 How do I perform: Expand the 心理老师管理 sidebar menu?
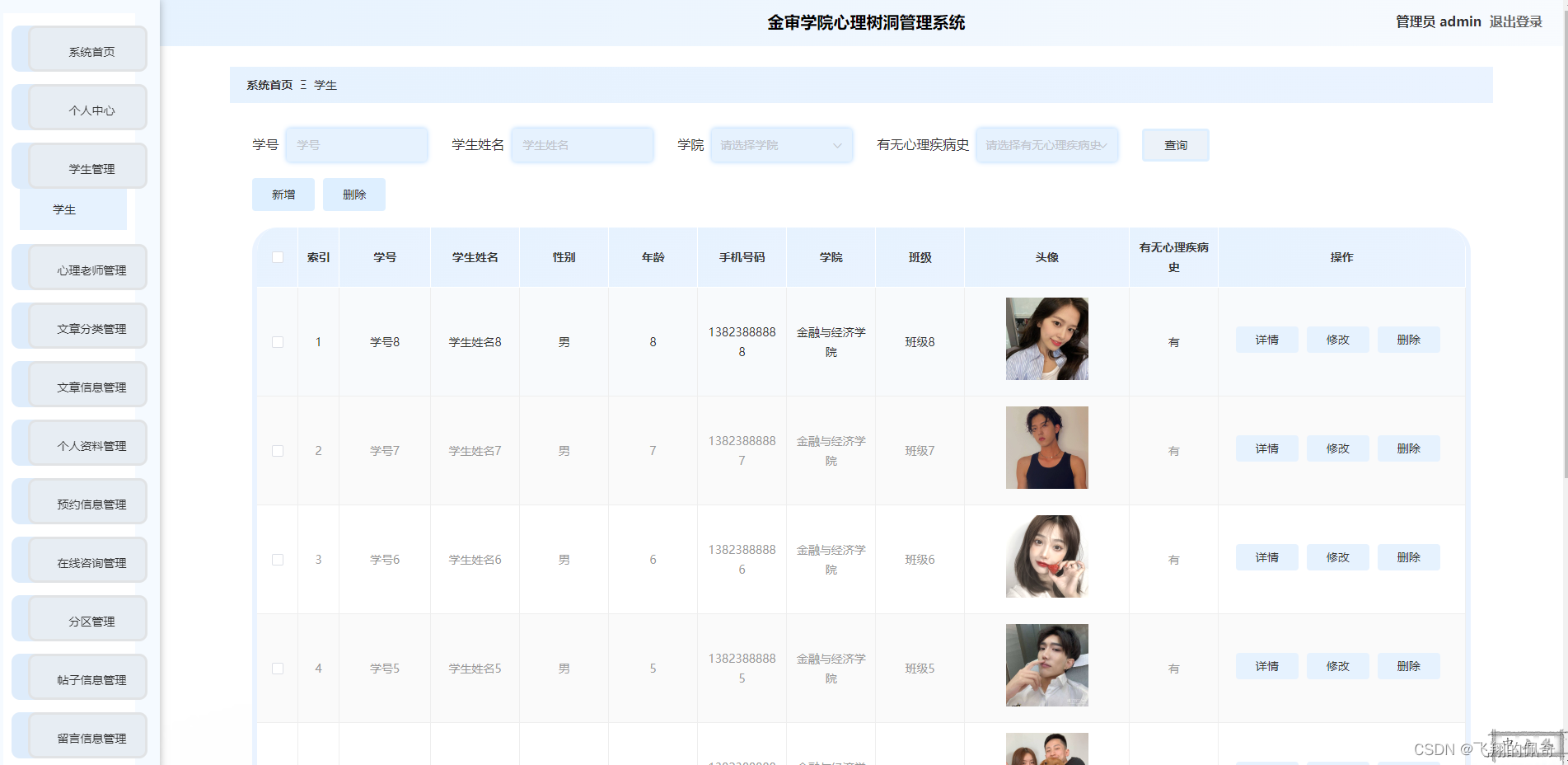click(80, 268)
